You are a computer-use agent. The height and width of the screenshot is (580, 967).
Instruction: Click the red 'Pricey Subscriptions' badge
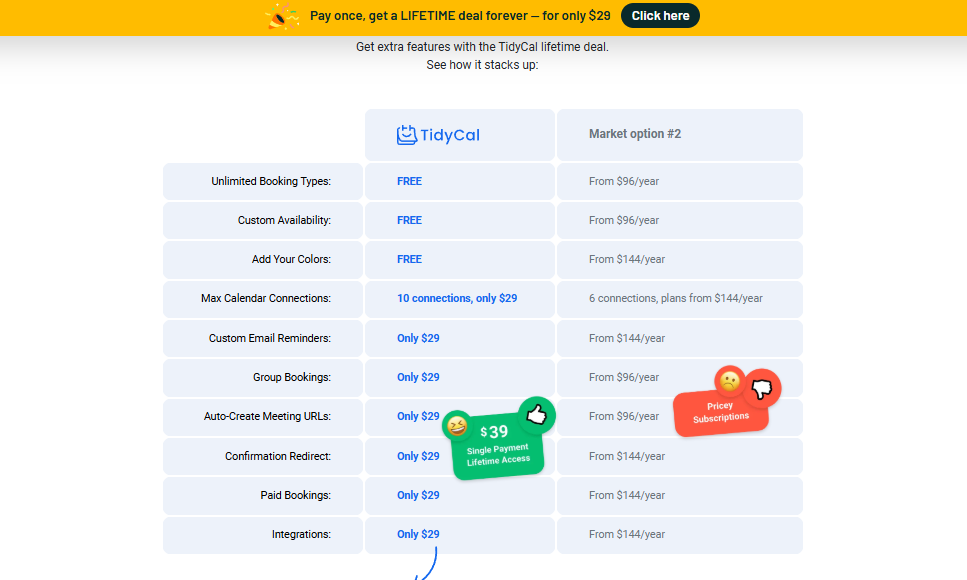pos(721,412)
